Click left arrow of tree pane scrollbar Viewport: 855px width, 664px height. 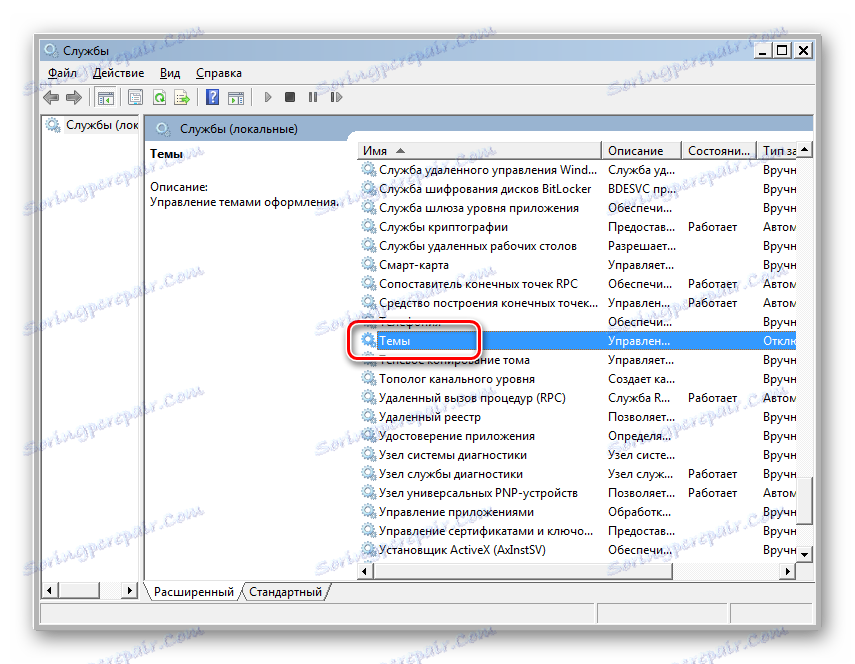click(x=50, y=590)
